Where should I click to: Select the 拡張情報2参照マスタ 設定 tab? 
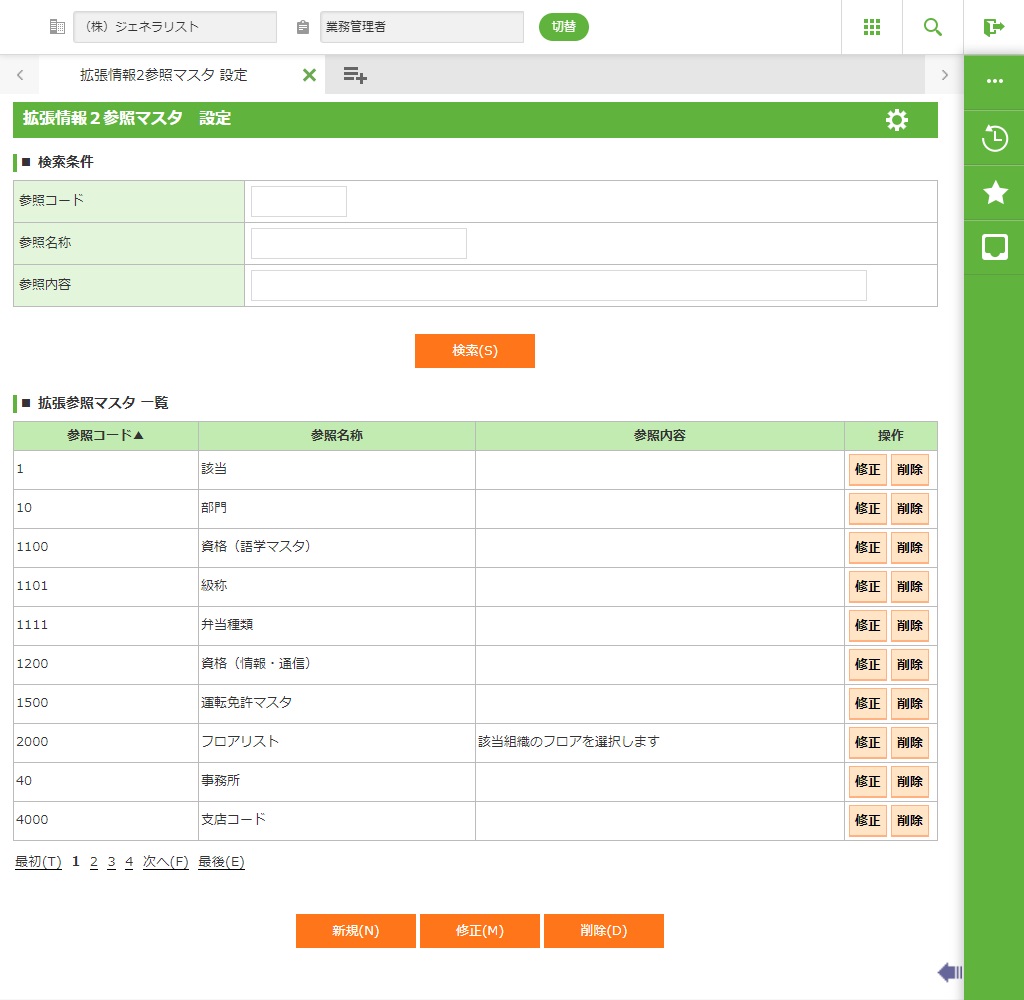(x=164, y=75)
